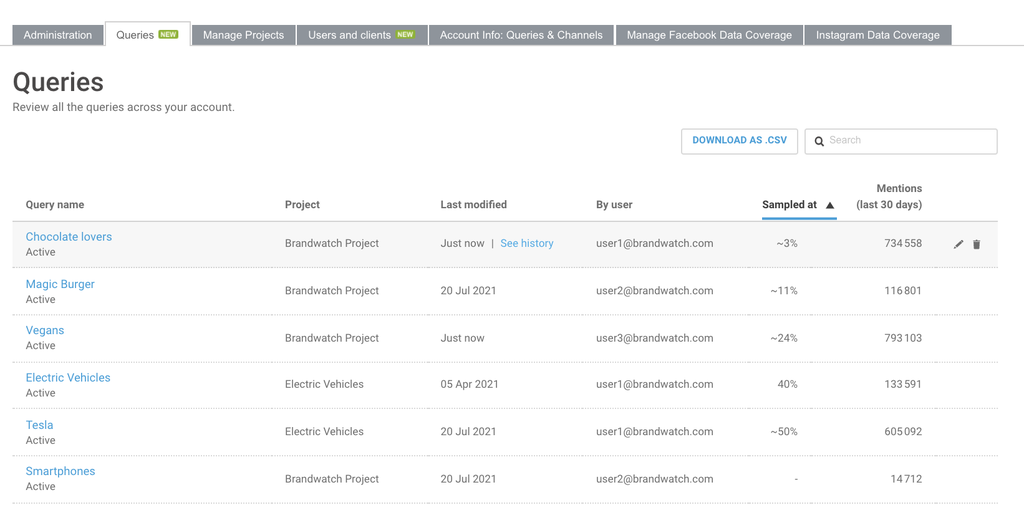1024x505 pixels.
Task: Open Instagram Data Coverage tab
Action: click(877, 35)
